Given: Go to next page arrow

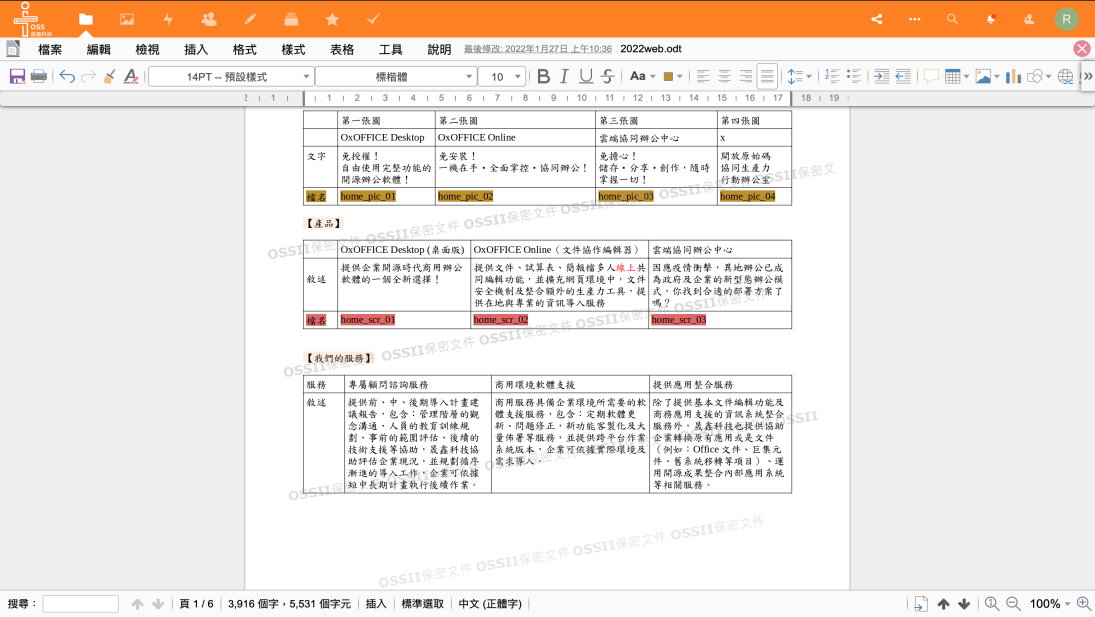Looking at the screenshot, I should [964, 604].
